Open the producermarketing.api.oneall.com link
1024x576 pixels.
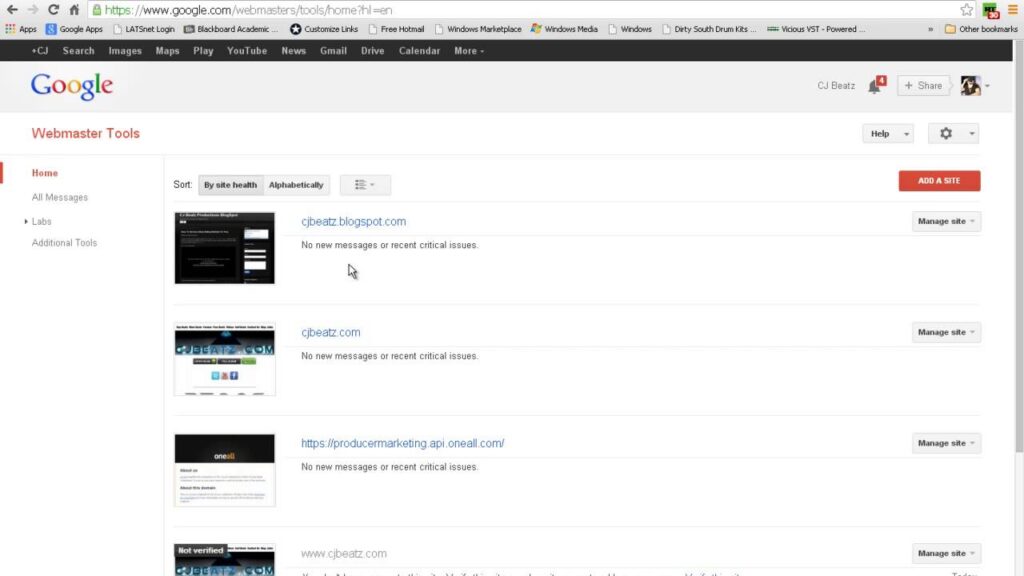[402, 443]
